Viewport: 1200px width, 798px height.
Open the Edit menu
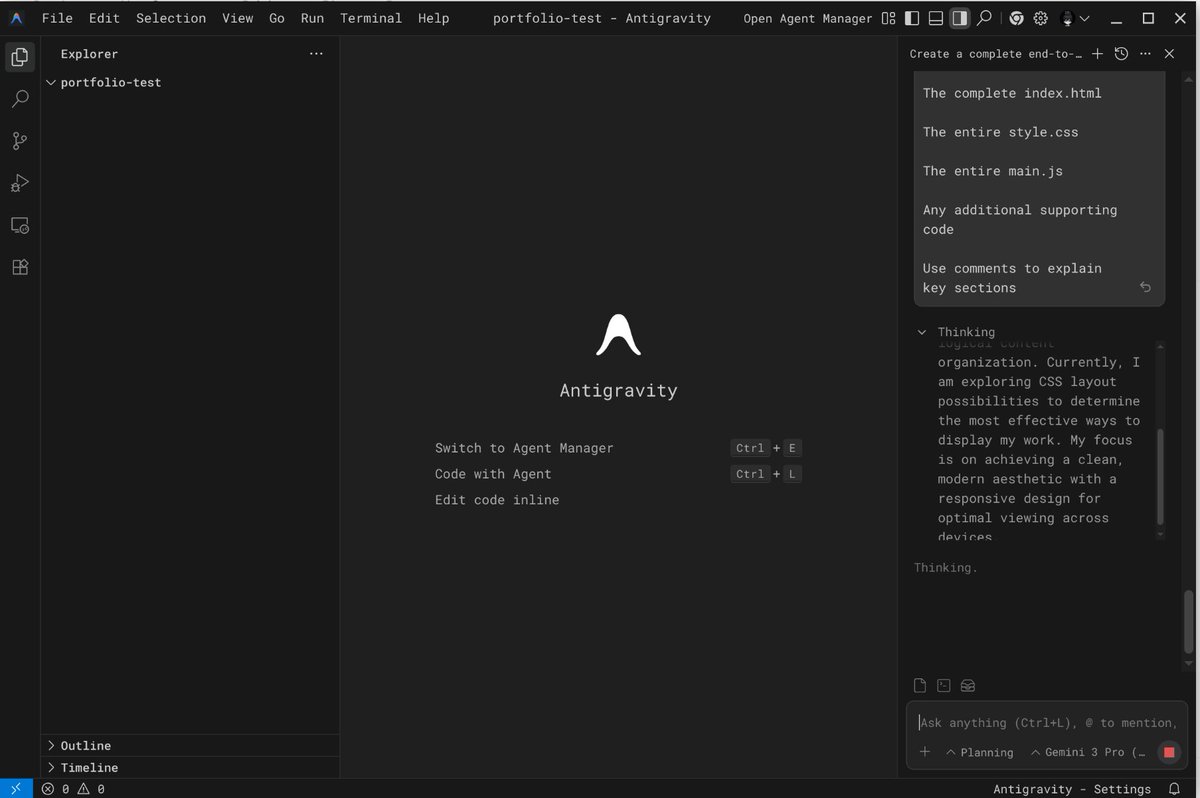pos(104,18)
